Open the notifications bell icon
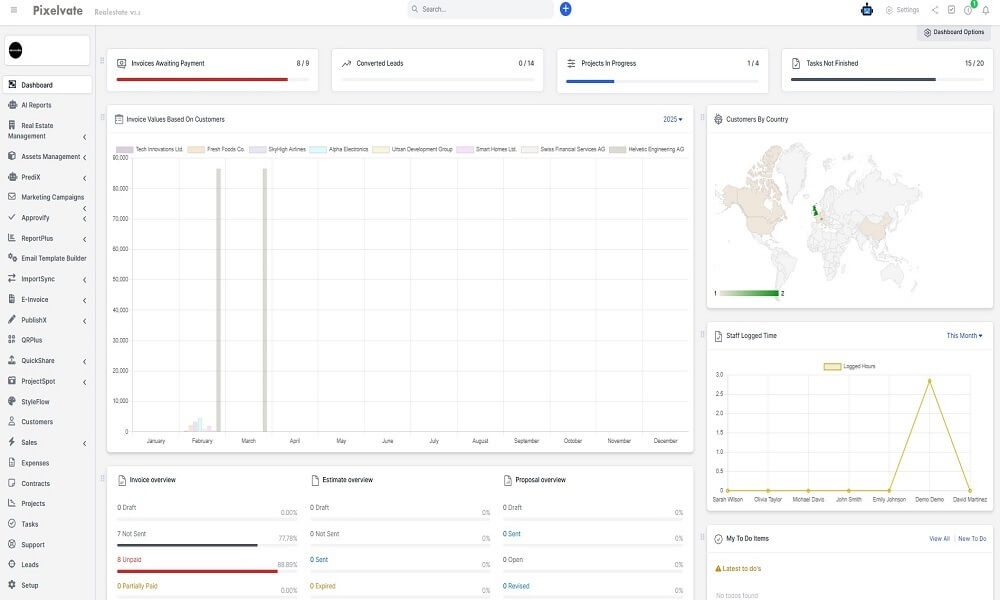1000x600 pixels. 985,9
